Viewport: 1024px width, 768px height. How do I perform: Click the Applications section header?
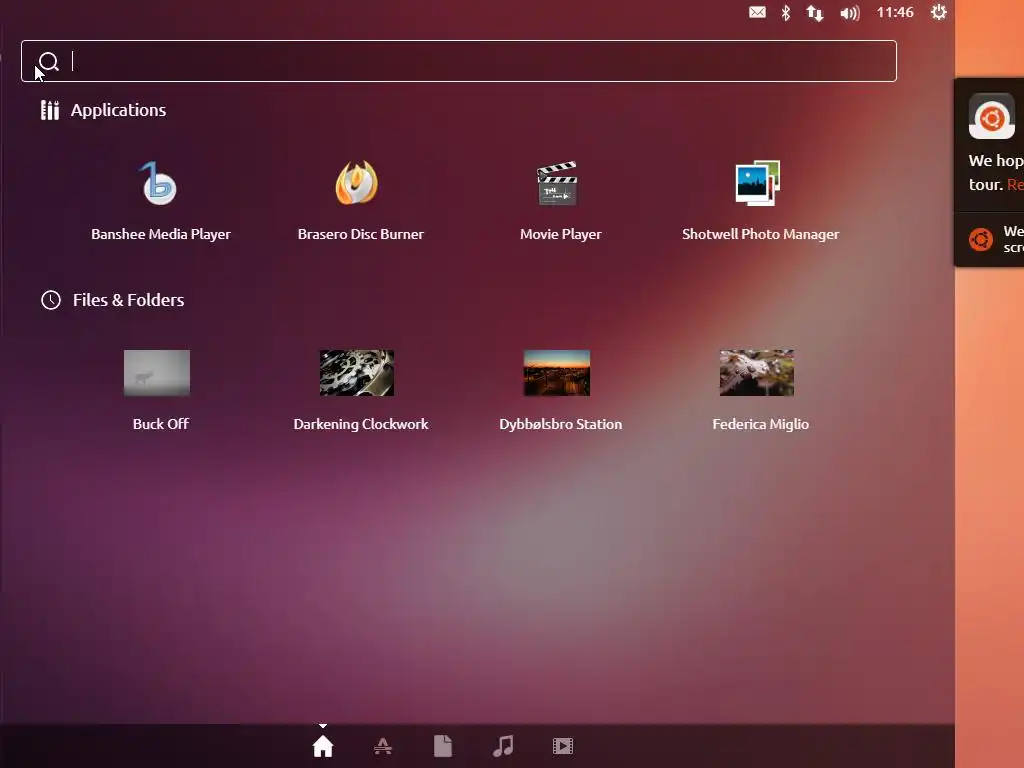[x=118, y=110]
